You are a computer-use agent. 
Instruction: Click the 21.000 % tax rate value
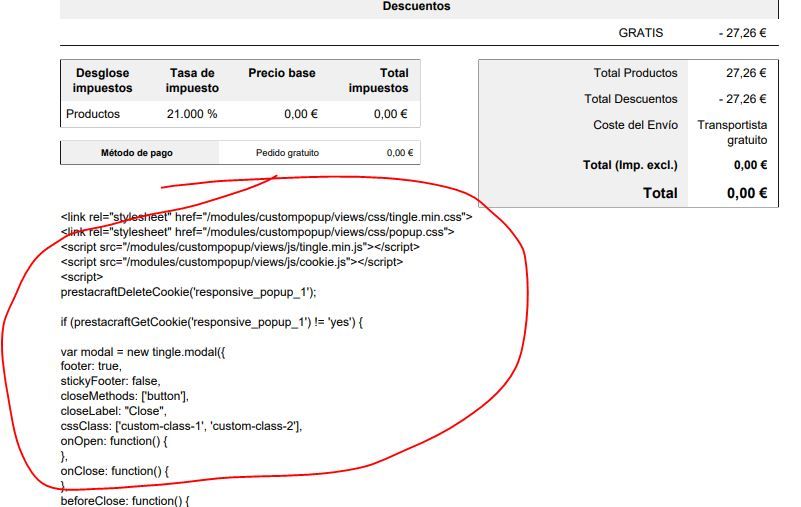click(192, 114)
